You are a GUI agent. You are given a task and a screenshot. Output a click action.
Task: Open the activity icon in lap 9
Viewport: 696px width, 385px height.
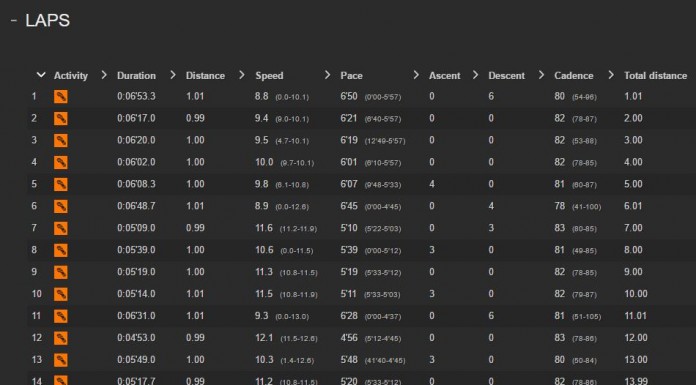tap(61, 272)
